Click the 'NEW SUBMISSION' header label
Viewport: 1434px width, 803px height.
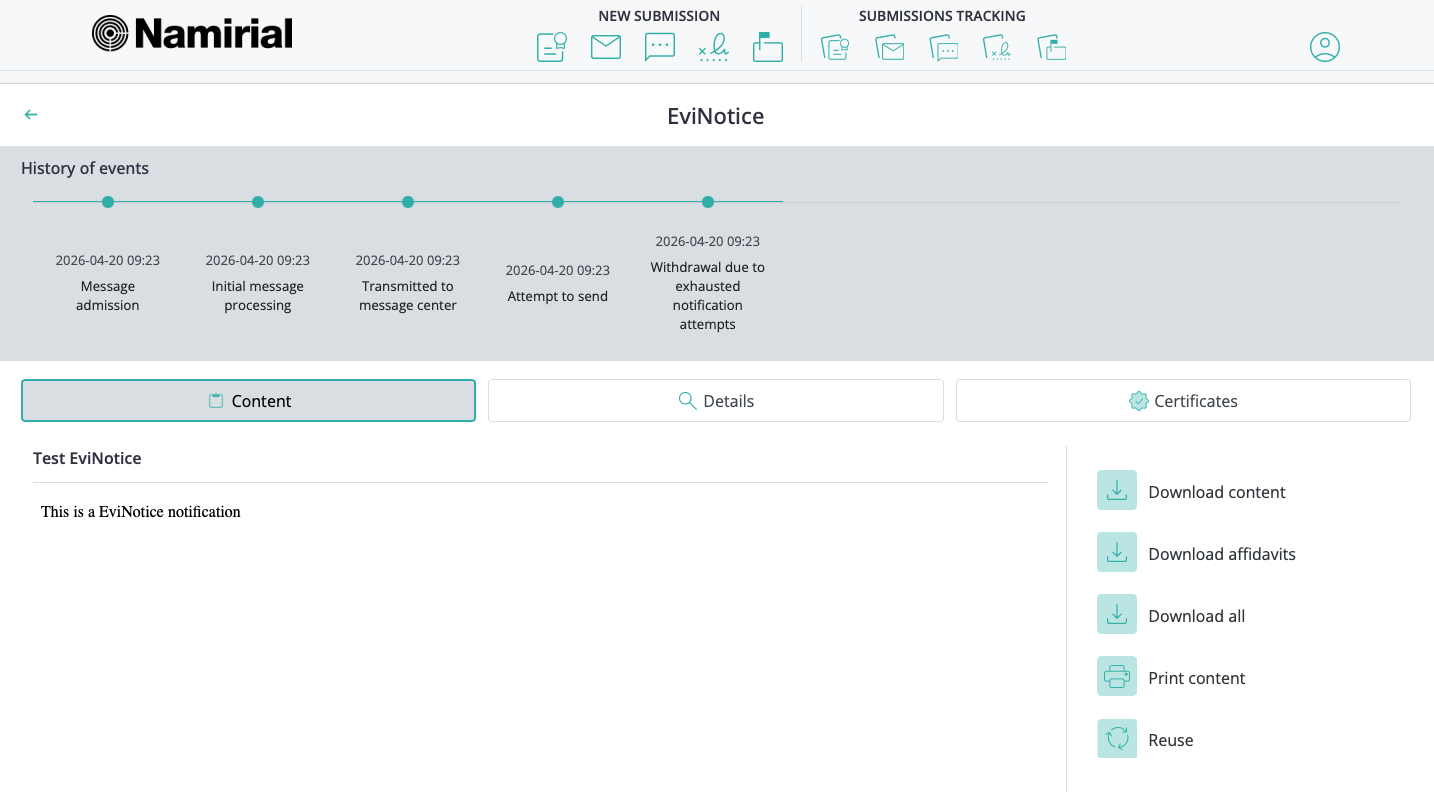coord(659,16)
